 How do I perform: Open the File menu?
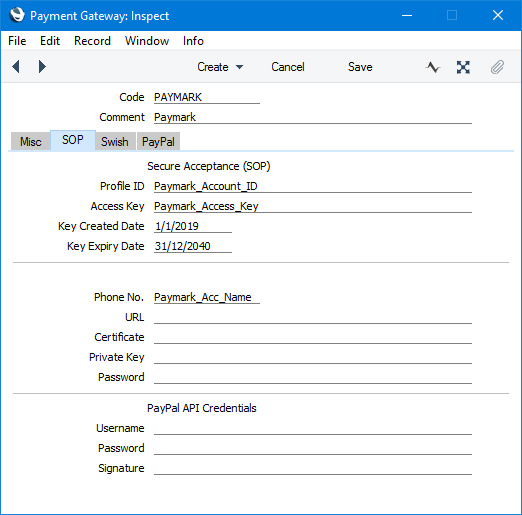pyautogui.click(x=17, y=41)
